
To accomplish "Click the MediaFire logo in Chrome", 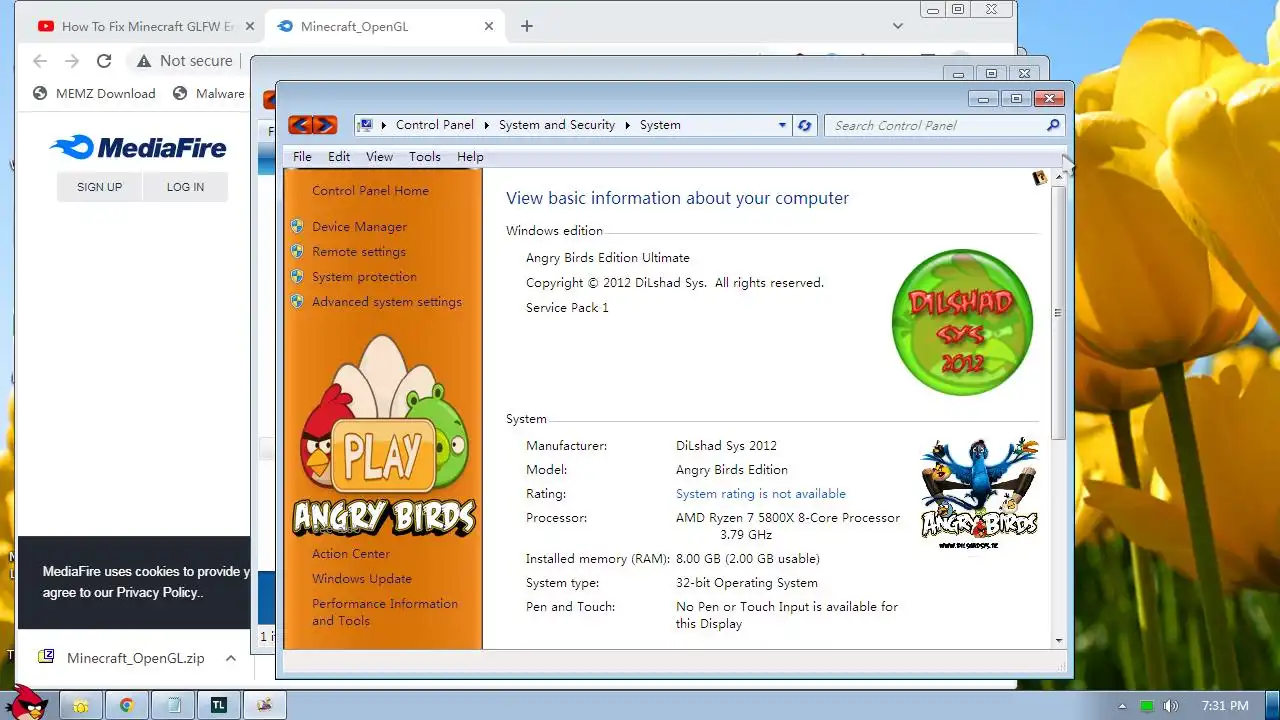I will click(x=138, y=148).
